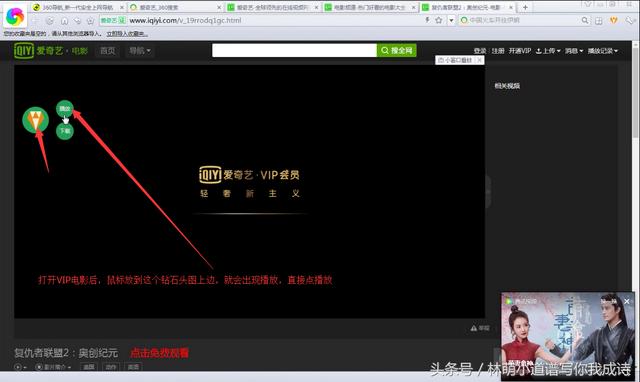Click the 相关视频 related videos heading
The width and height of the screenshot is (640, 382).
(507, 86)
